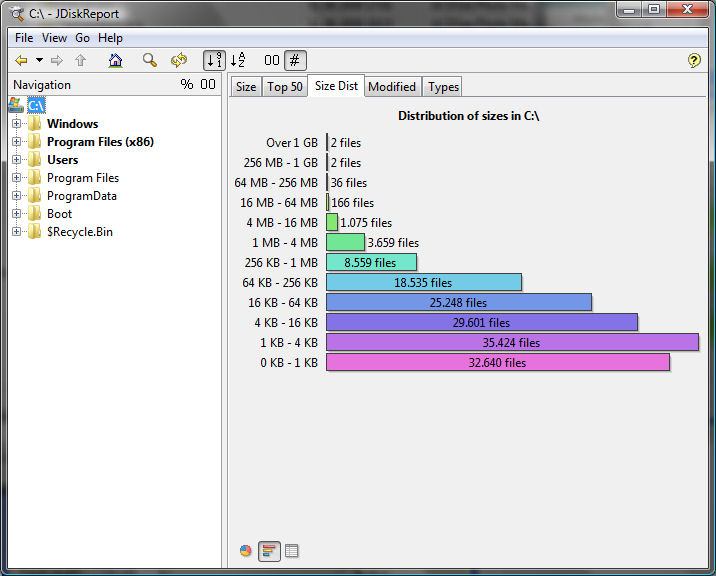Viewport: 716px width, 576px height.
Task: Select the Size Dist tab
Action: pos(336,86)
